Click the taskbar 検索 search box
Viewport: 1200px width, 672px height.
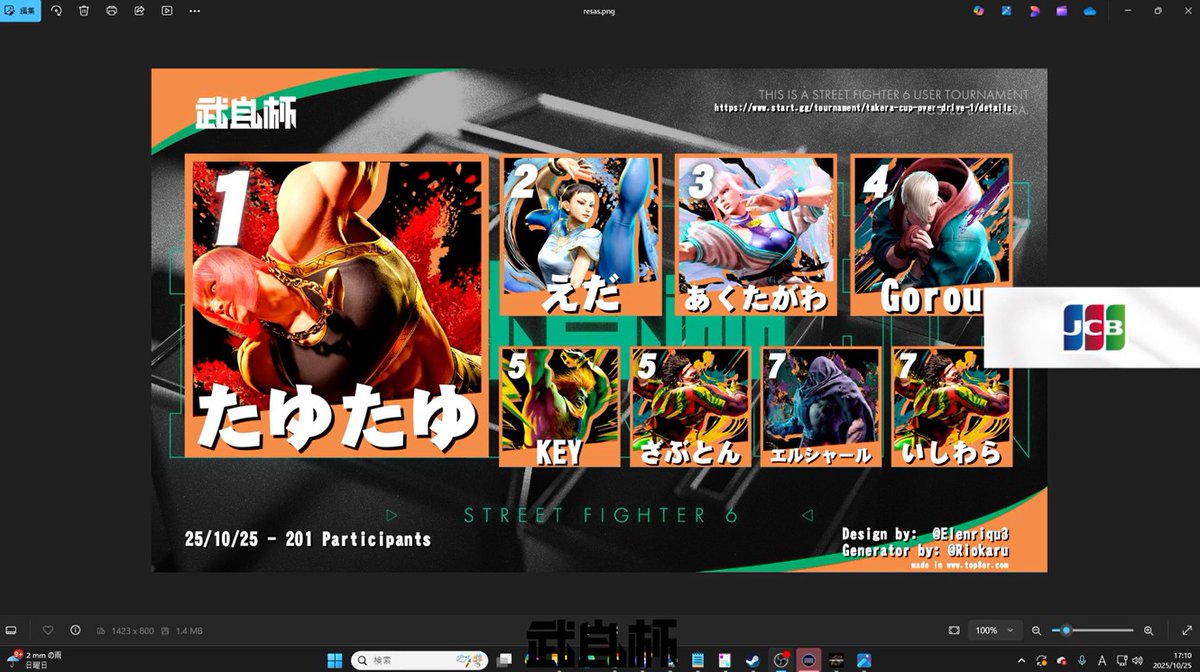pyautogui.click(x=420, y=660)
